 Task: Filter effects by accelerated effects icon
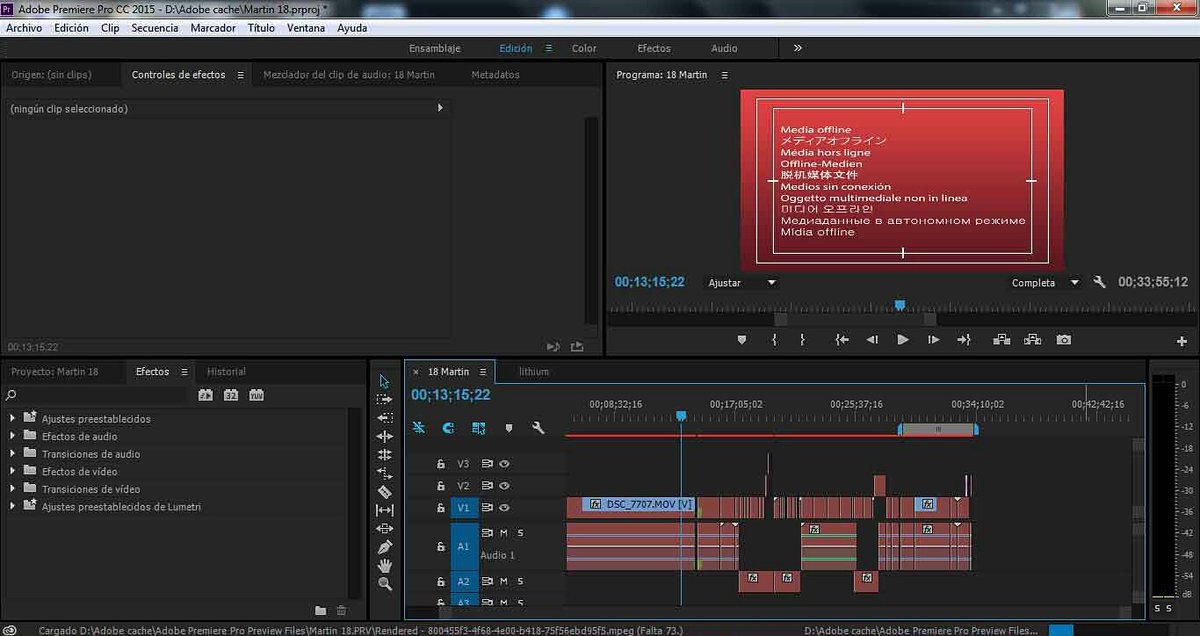(205, 395)
